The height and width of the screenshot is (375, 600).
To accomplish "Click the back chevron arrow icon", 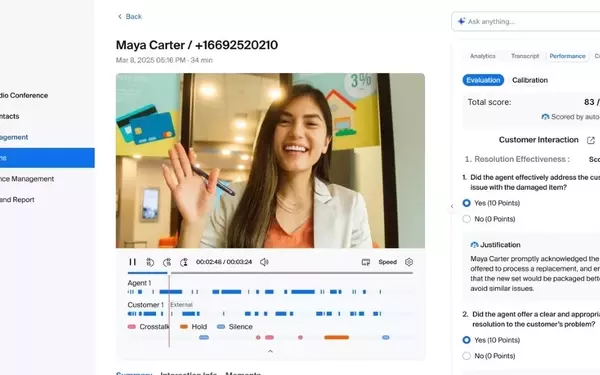I will pos(120,16).
